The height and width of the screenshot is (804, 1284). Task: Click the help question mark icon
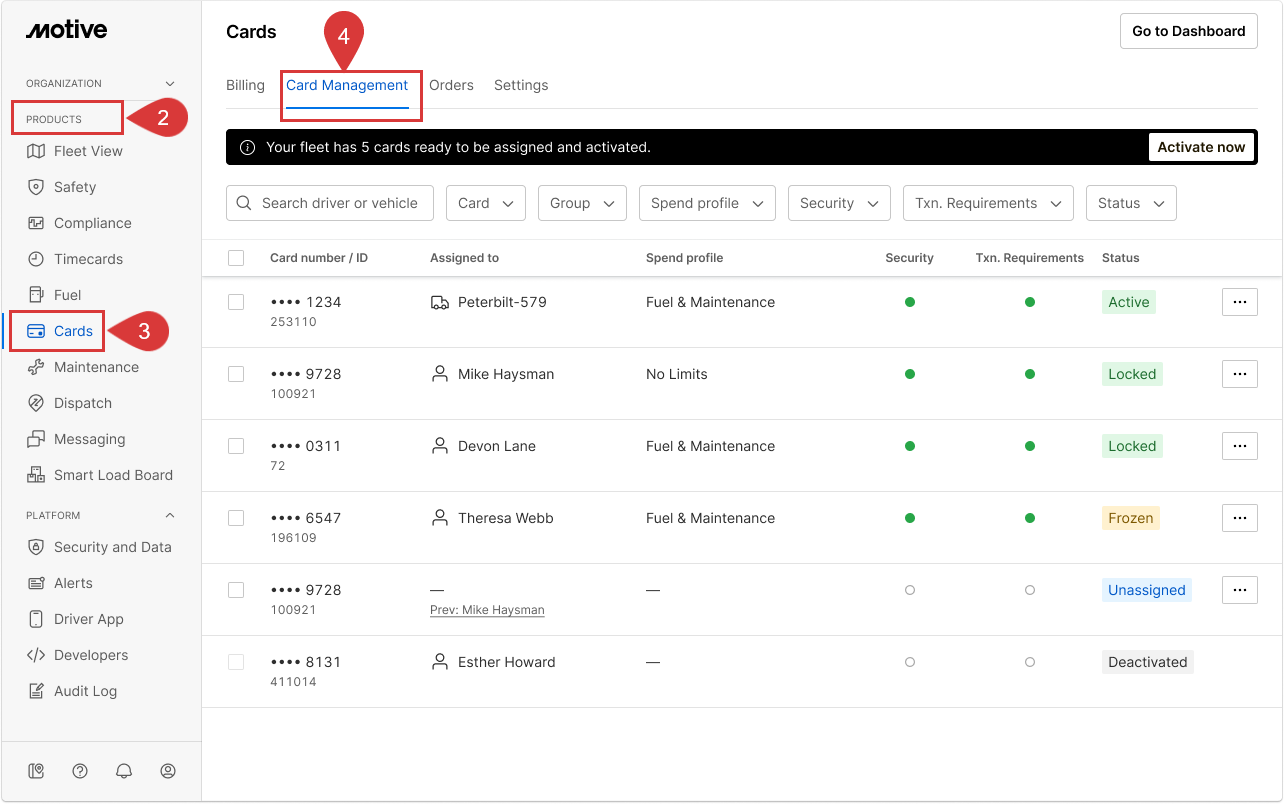[x=80, y=771]
